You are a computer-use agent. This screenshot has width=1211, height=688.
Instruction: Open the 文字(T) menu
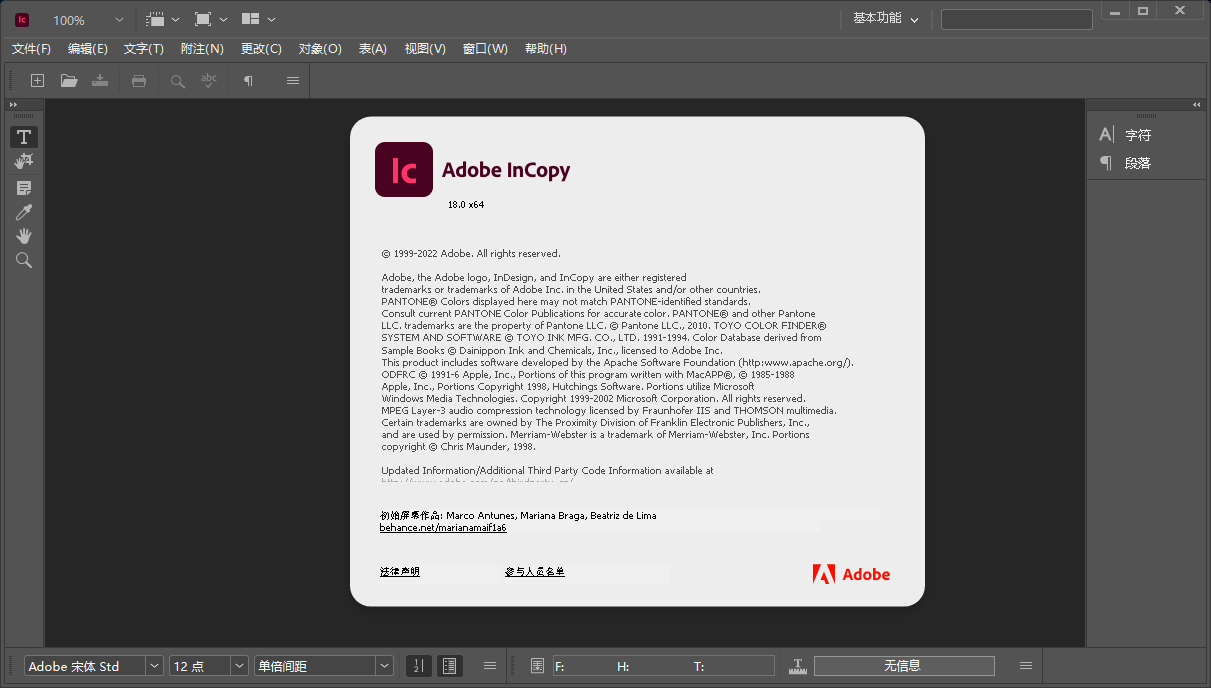[x=144, y=49]
